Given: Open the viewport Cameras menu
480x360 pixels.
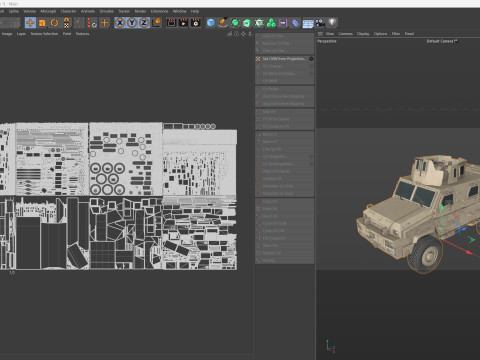Looking at the screenshot, I should coord(346,34).
